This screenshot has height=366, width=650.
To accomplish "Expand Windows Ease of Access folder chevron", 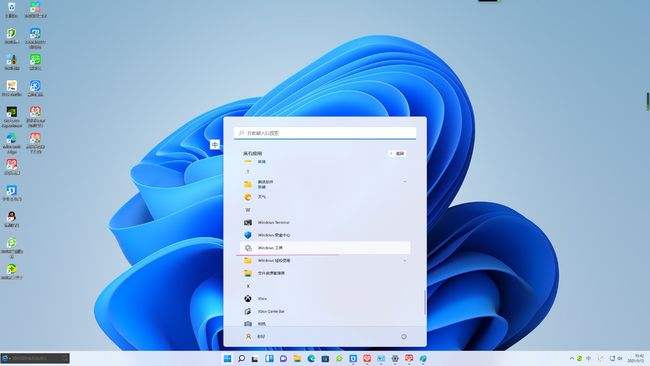I will (404, 260).
